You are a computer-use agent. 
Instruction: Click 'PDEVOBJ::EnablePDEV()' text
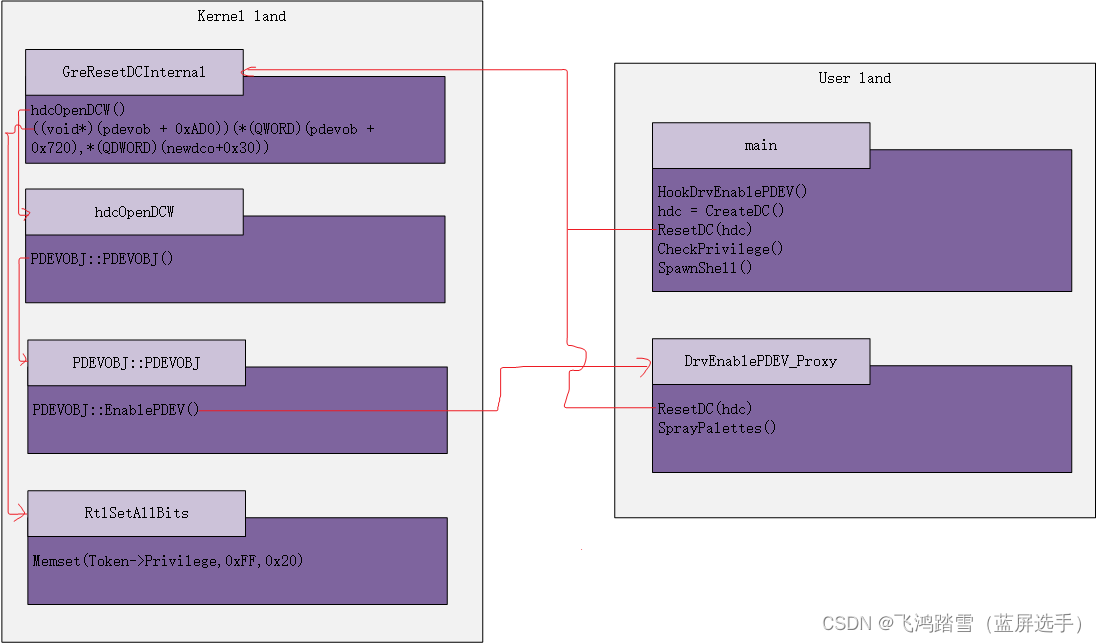click(x=115, y=410)
